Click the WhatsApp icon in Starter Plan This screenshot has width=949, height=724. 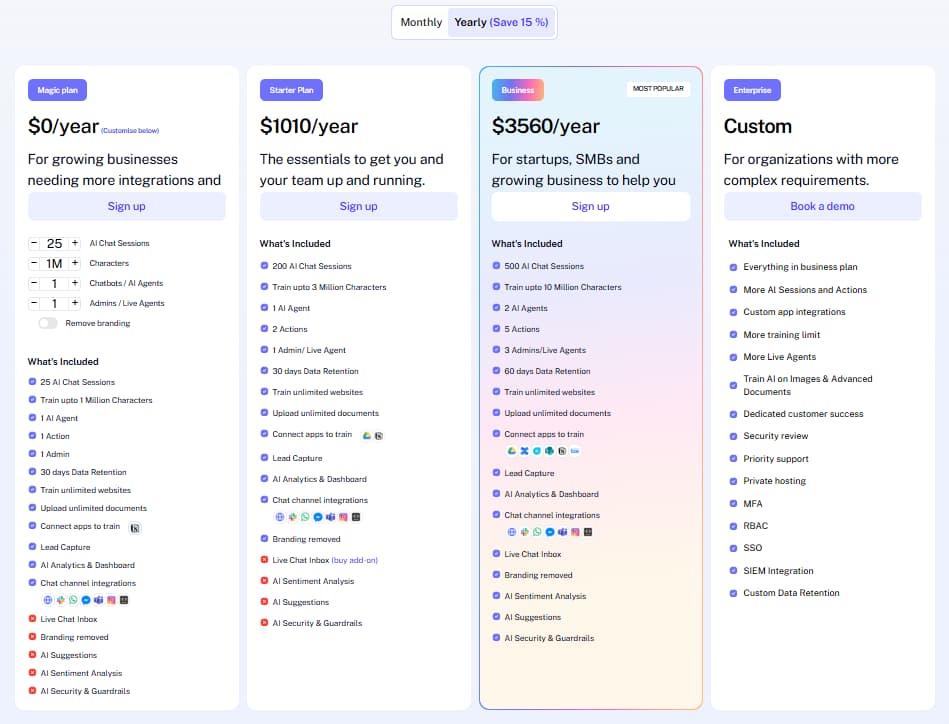coord(305,517)
